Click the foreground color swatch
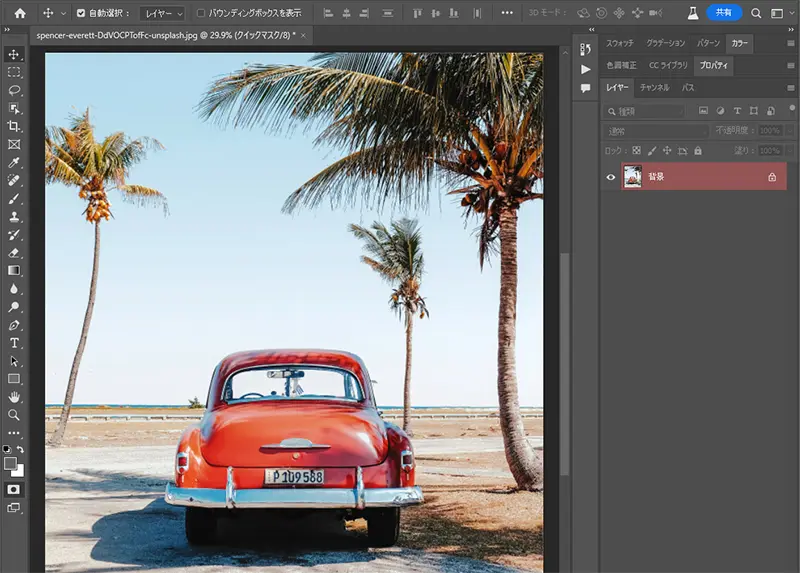Screen dimensions: 800x573 11,464
